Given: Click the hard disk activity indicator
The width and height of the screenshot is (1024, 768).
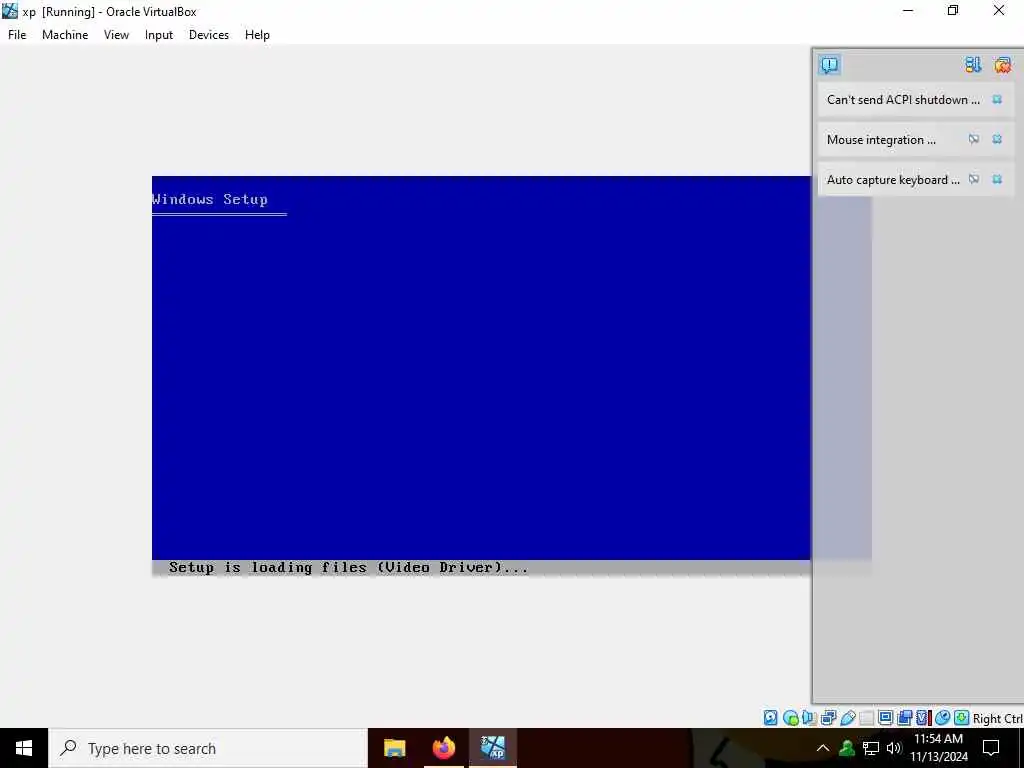Looking at the screenshot, I should 771,718.
